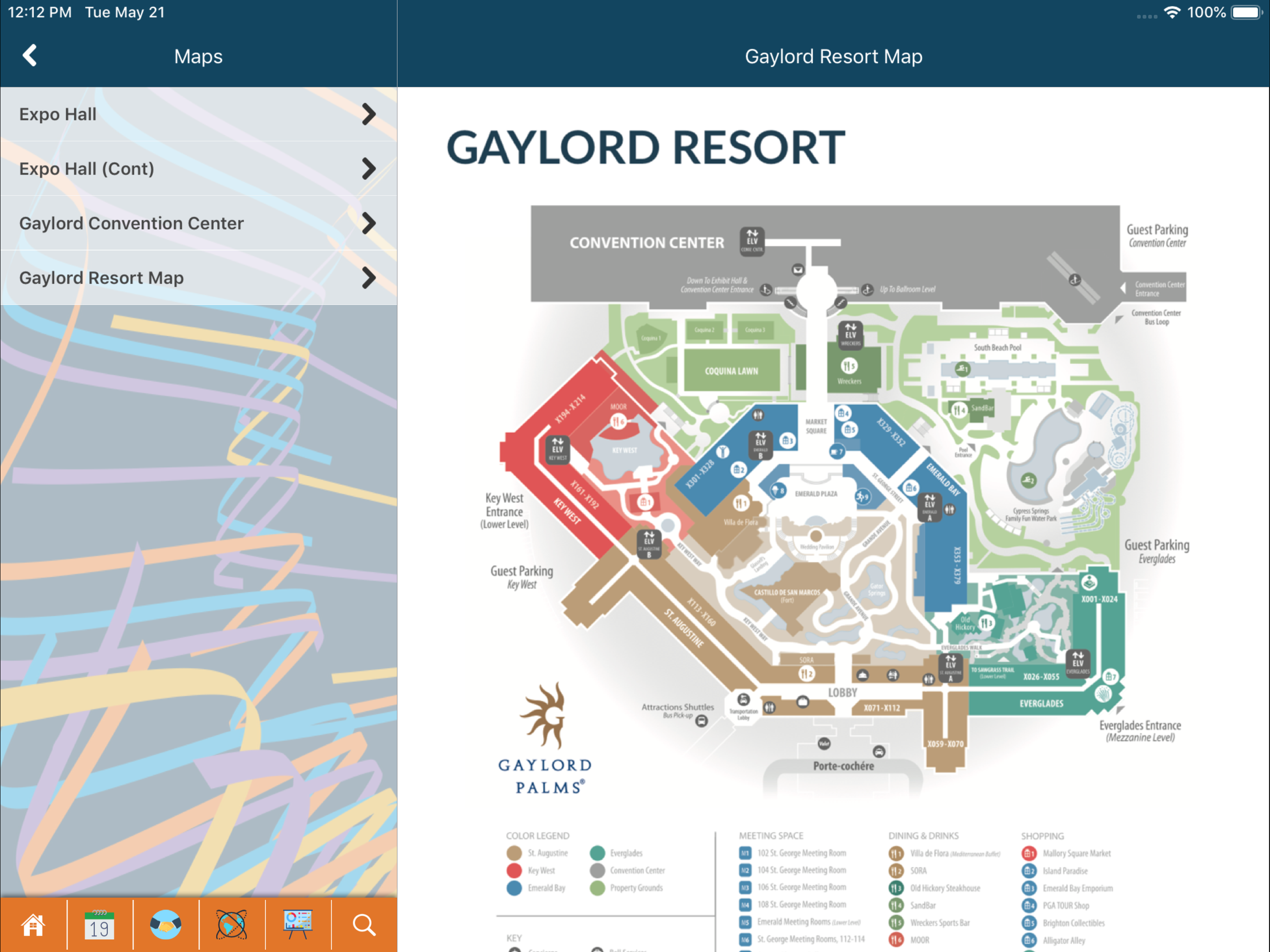The width and height of the screenshot is (1270, 952).
Task: Tap the back arrow in Maps header
Action: [x=30, y=56]
